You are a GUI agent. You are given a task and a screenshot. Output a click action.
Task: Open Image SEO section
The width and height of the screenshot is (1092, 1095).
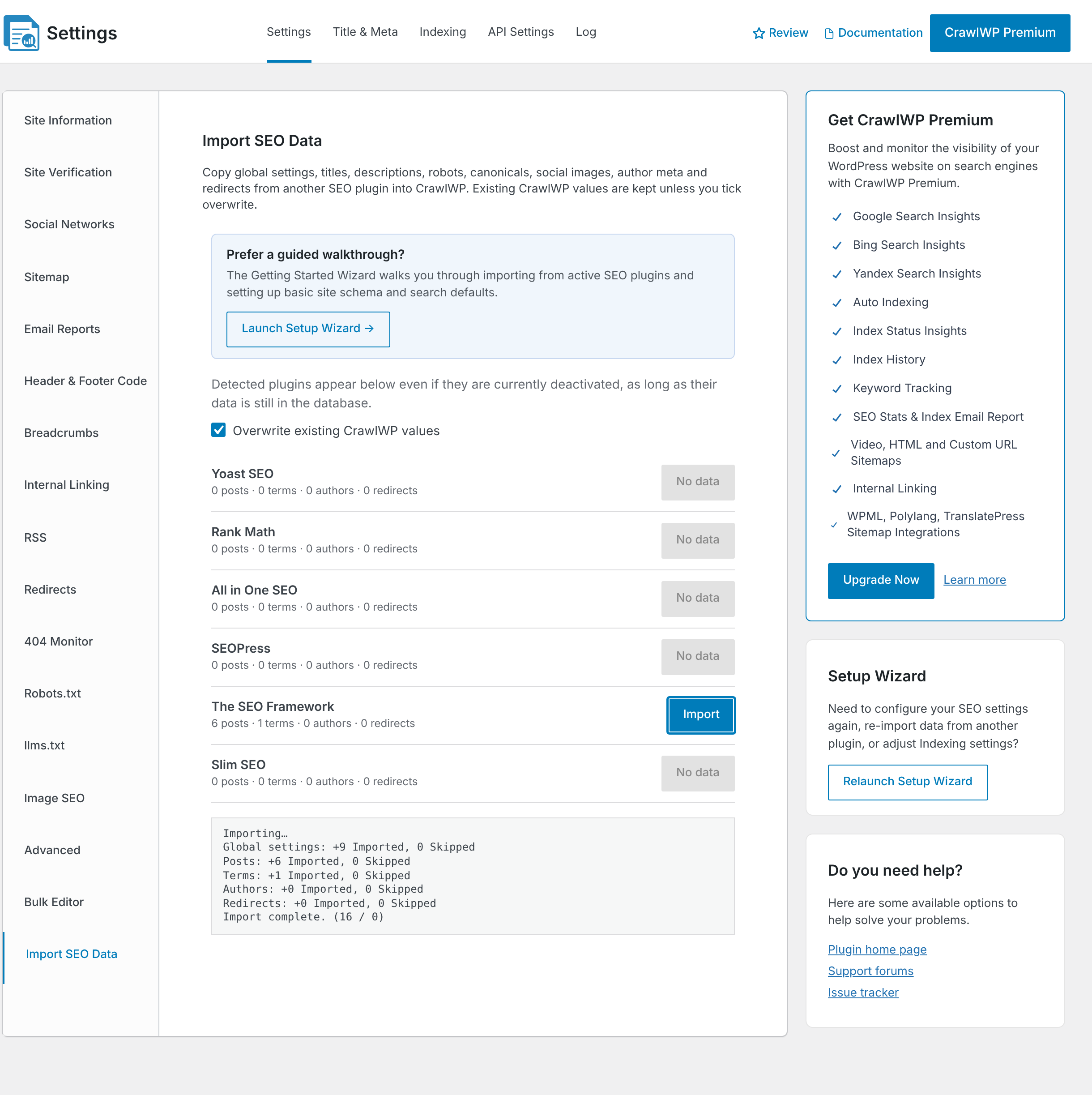pos(54,798)
